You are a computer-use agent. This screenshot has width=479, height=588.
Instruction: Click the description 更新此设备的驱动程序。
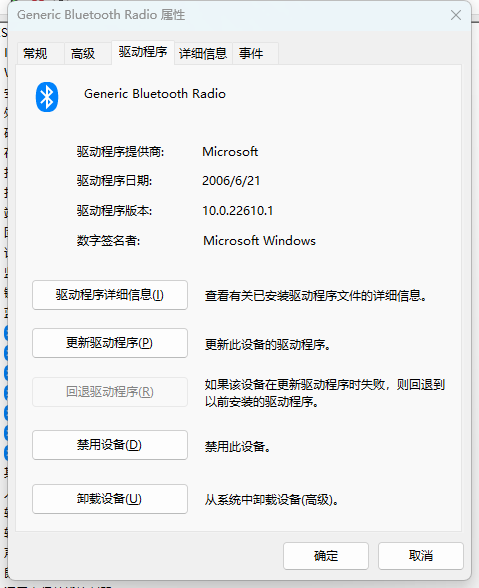[x=267, y=344]
